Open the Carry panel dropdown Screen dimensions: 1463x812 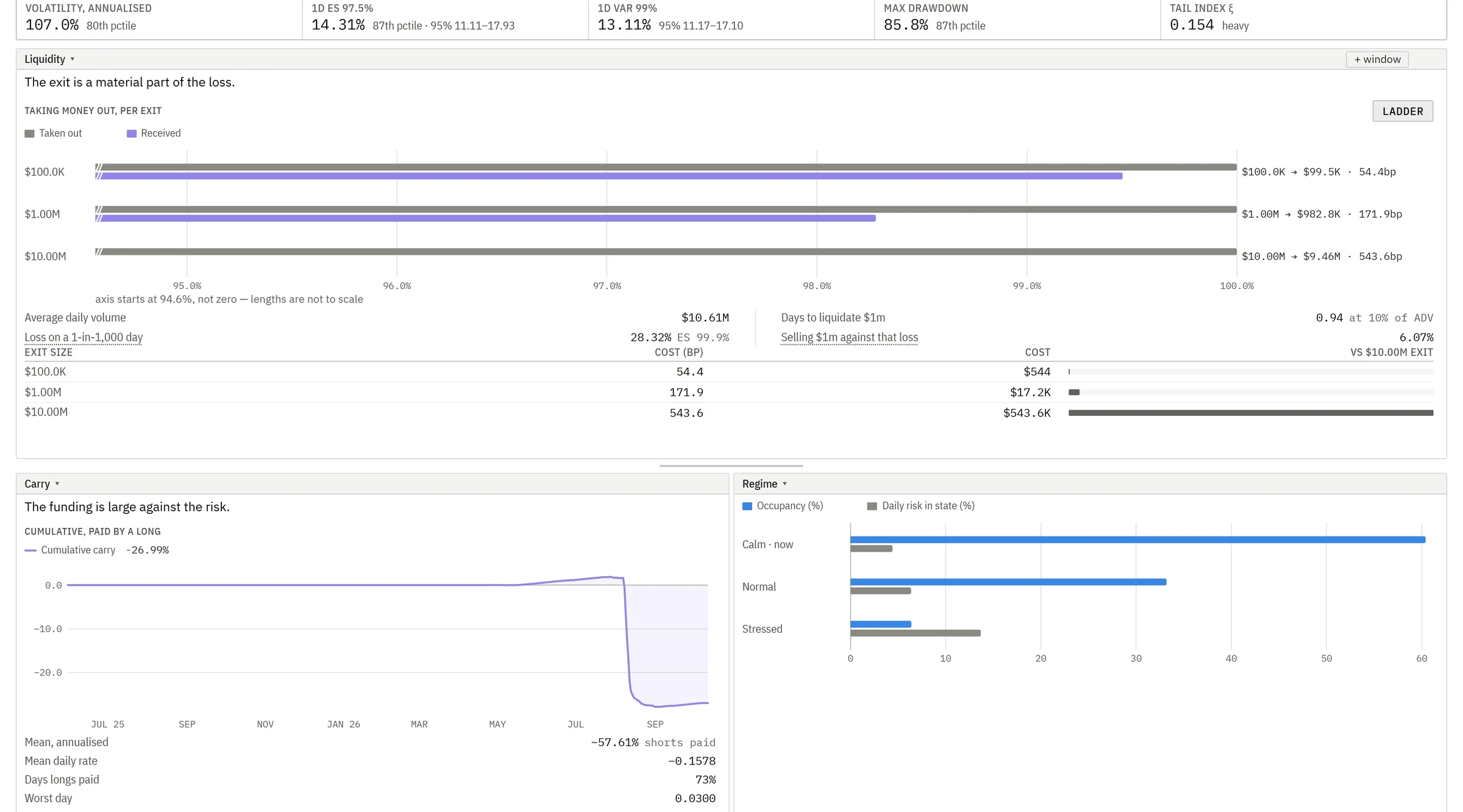point(42,484)
